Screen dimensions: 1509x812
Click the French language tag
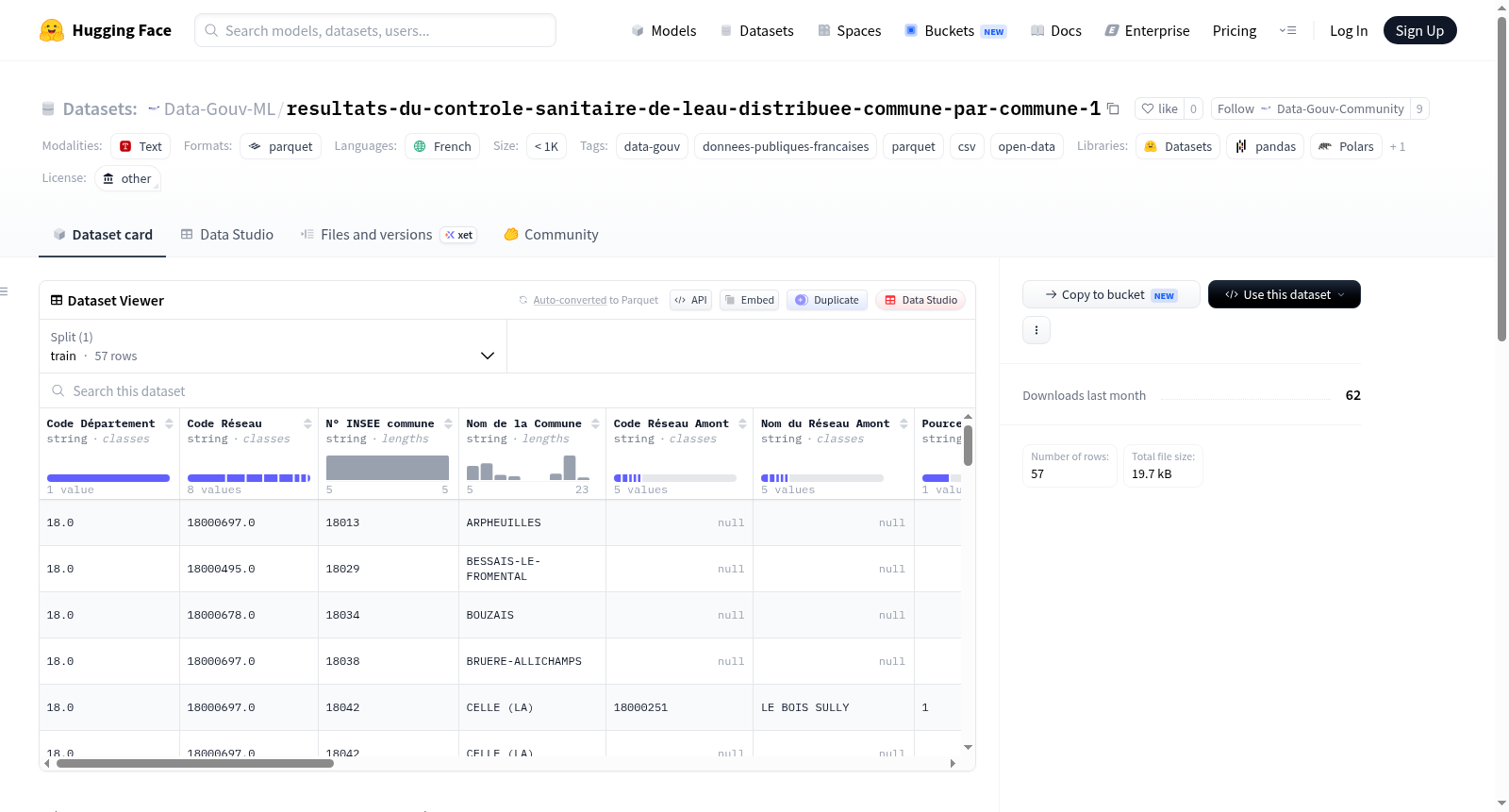442,146
